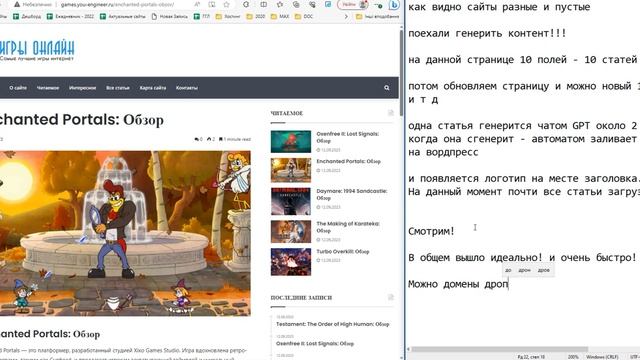Open the Дашборд bookmark
Viewport: 640px width, 360px height.
[27, 17]
